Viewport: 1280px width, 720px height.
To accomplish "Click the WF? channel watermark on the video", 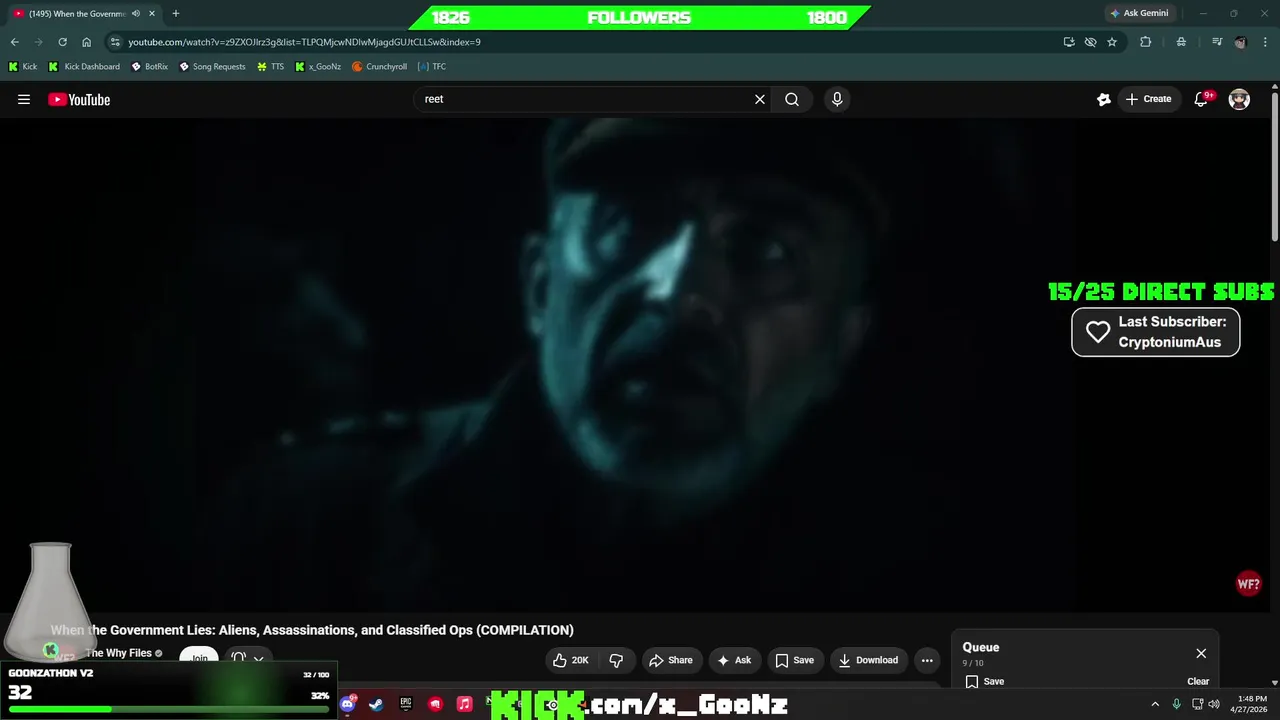I will [1248, 584].
